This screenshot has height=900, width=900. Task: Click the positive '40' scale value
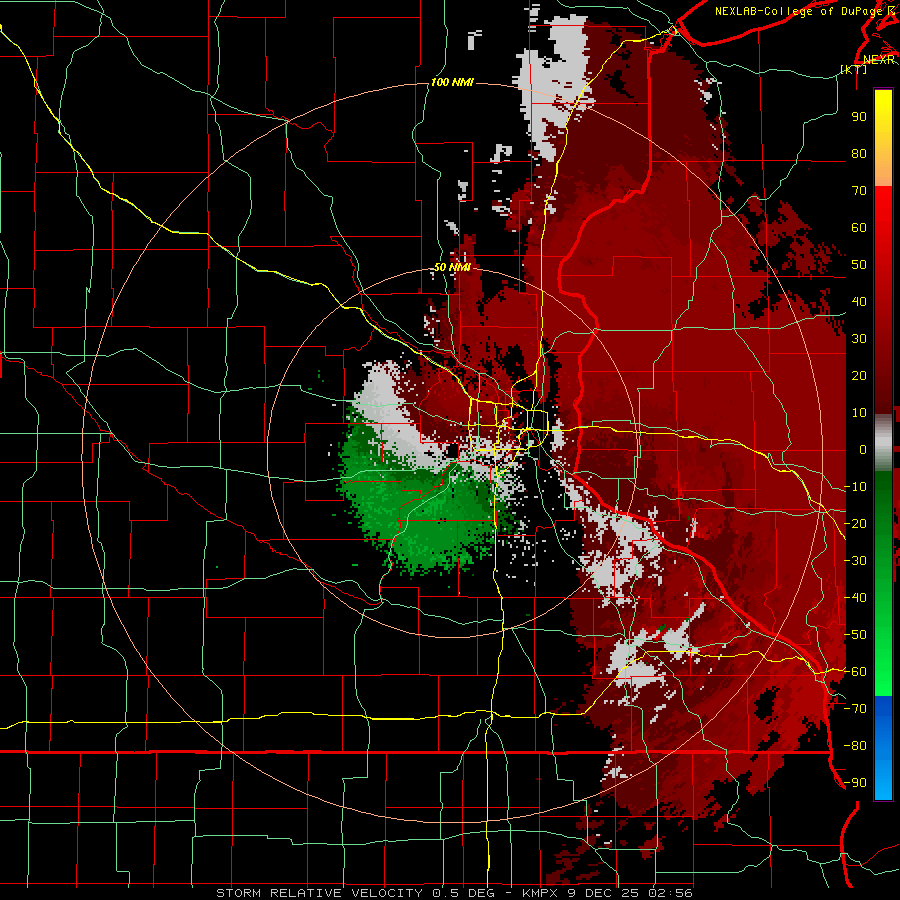coord(859,302)
